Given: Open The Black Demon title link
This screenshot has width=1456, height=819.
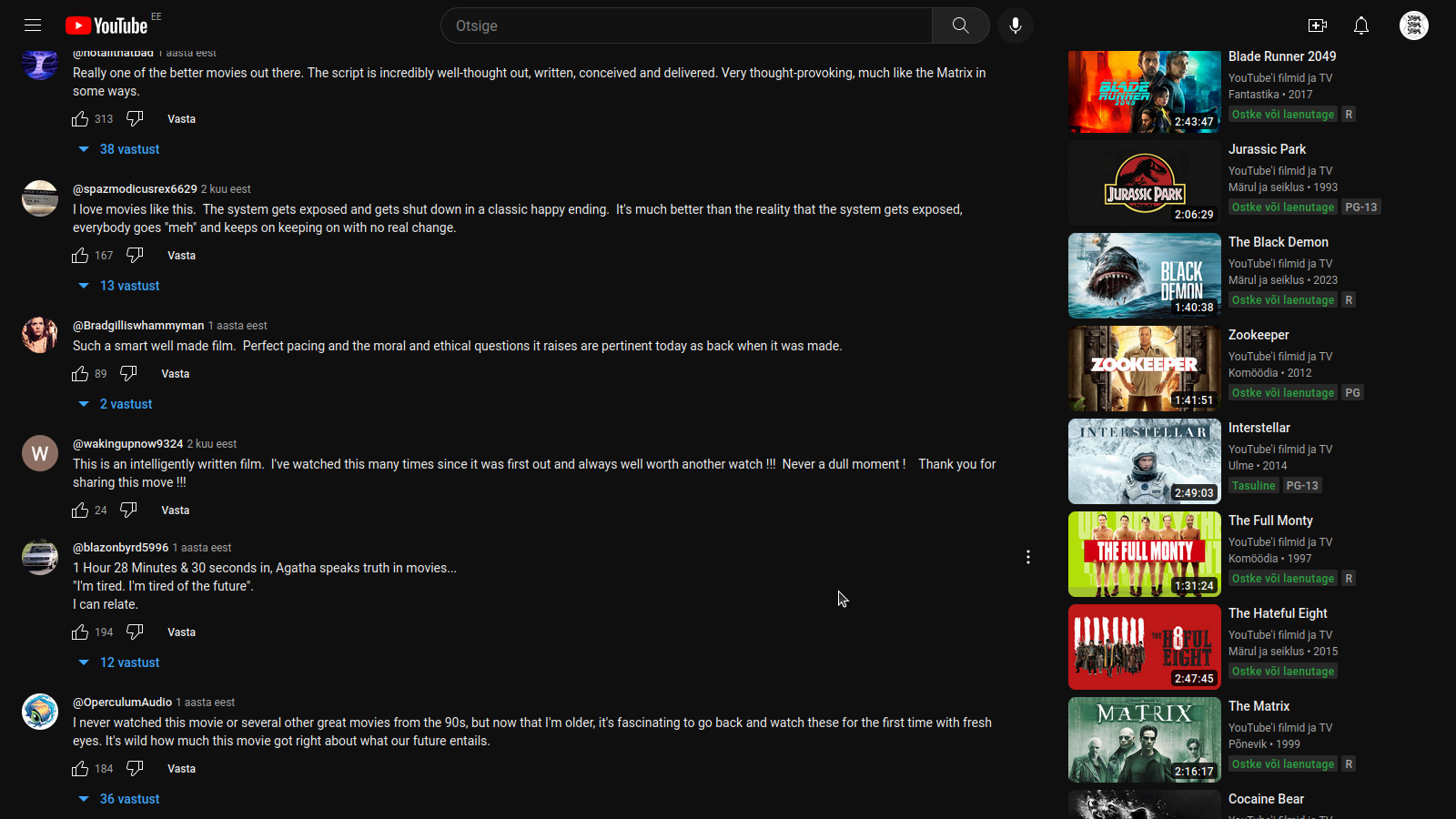Looking at the screenshot, I should click(1279, 242).
